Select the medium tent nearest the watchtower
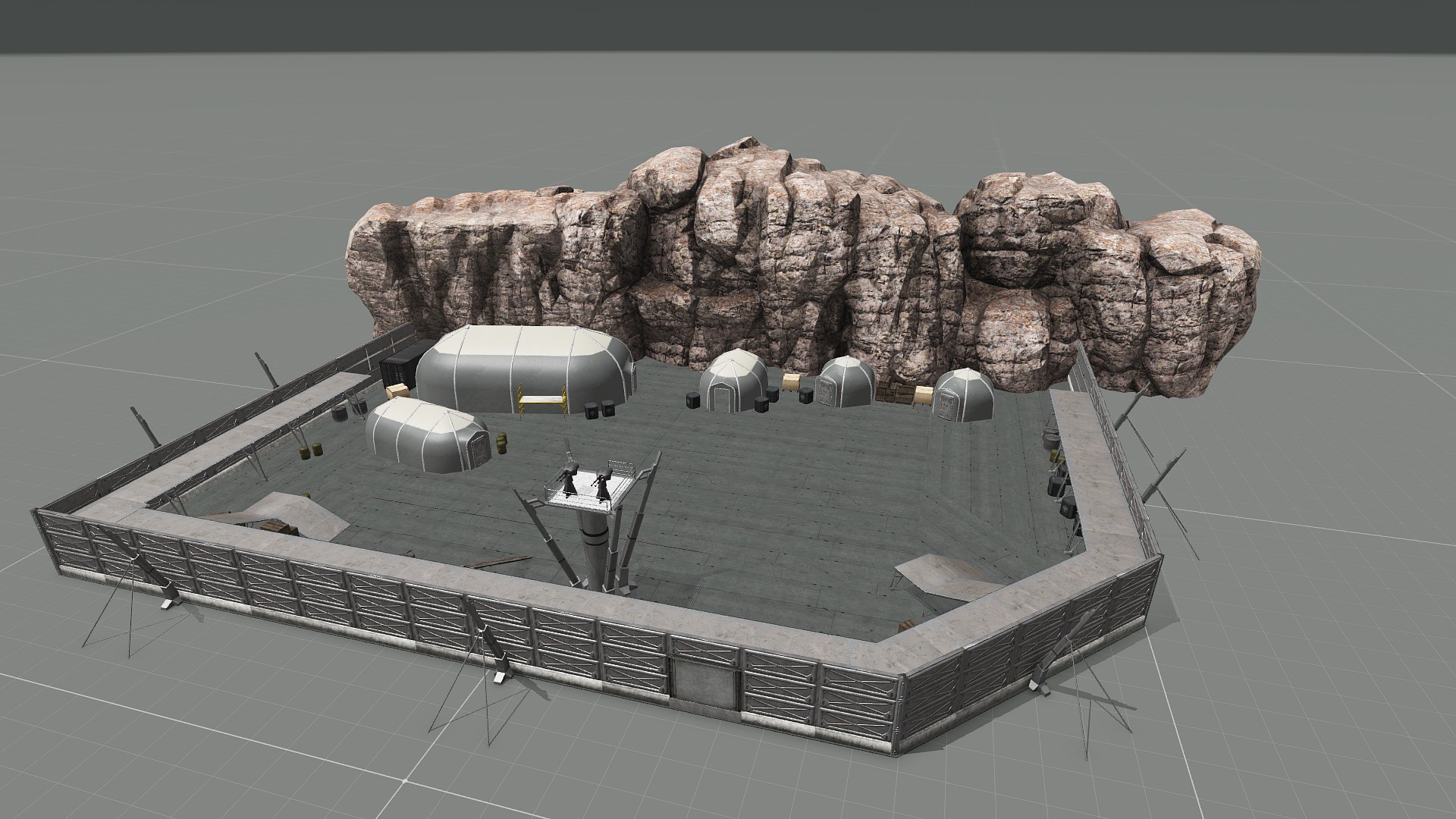 (x=427, y=436)
